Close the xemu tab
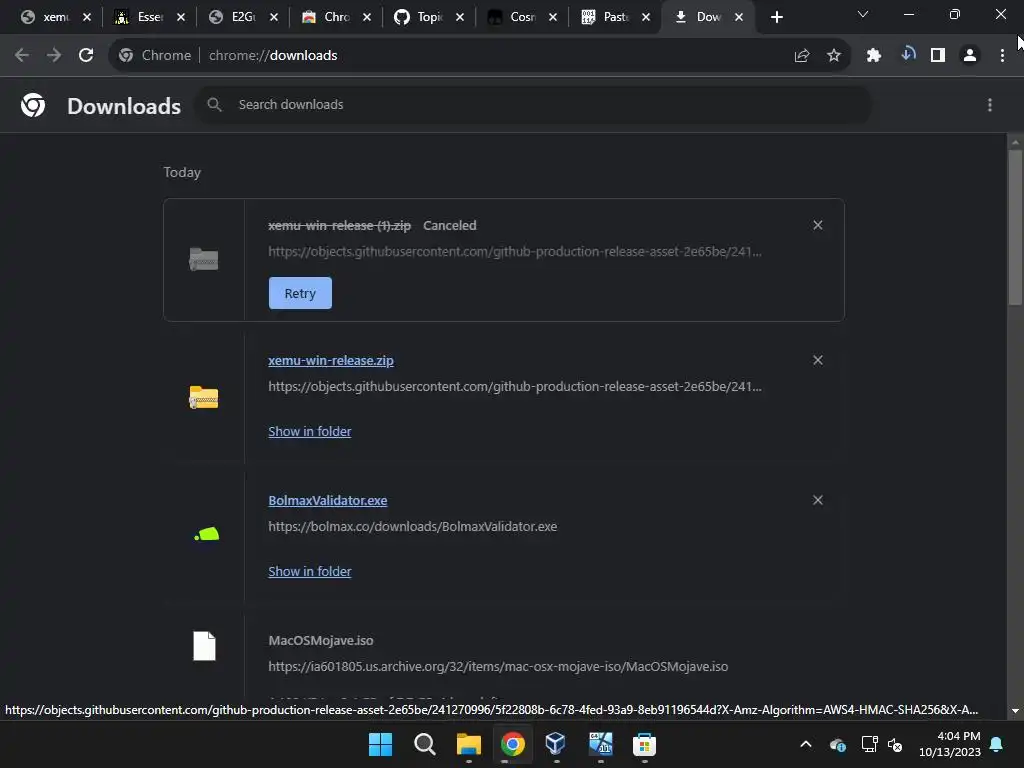The height and width of the screenshot is (768, 1024). [x=87, y=18]
